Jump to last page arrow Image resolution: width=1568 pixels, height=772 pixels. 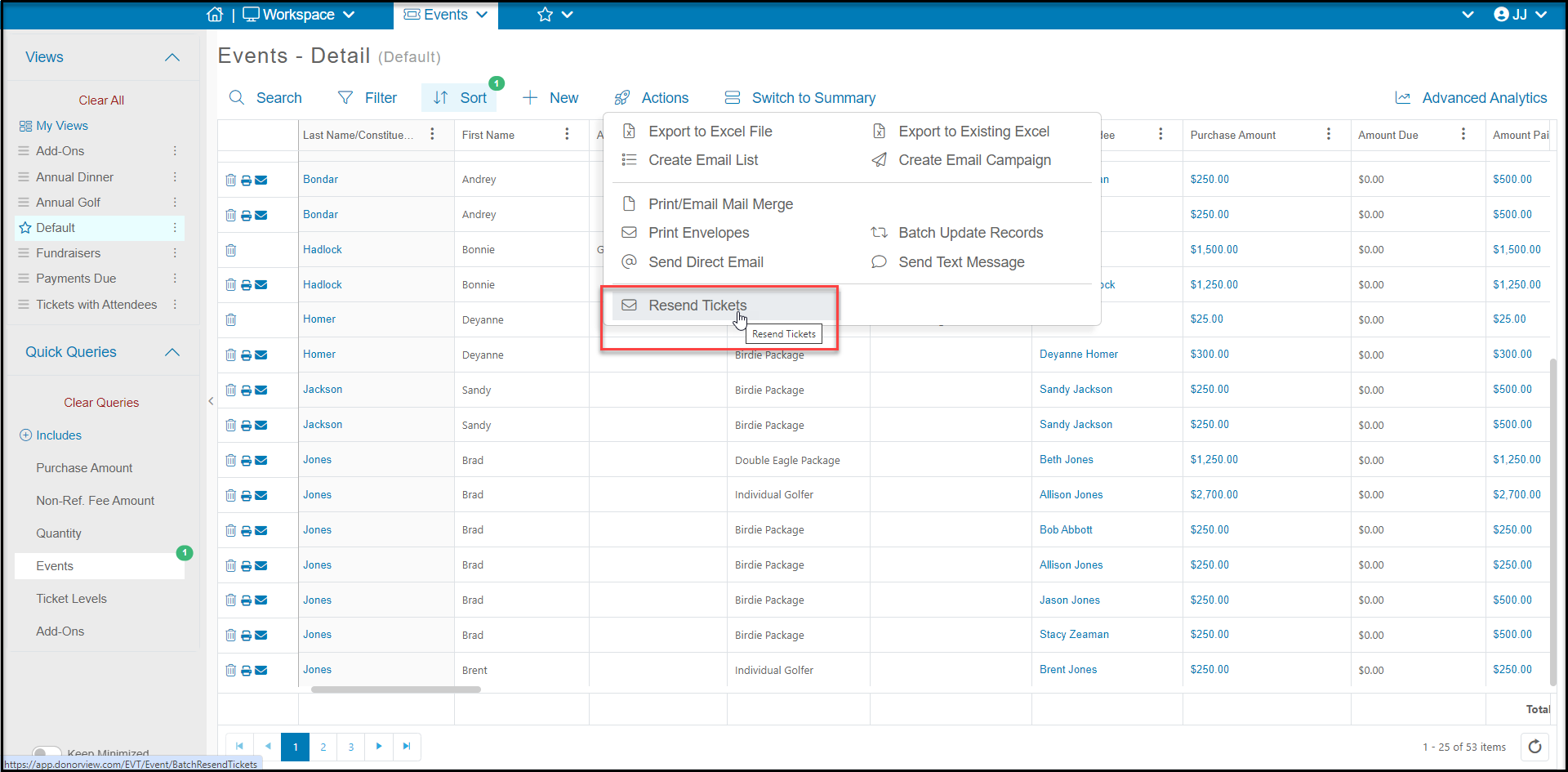click(407, 747)
